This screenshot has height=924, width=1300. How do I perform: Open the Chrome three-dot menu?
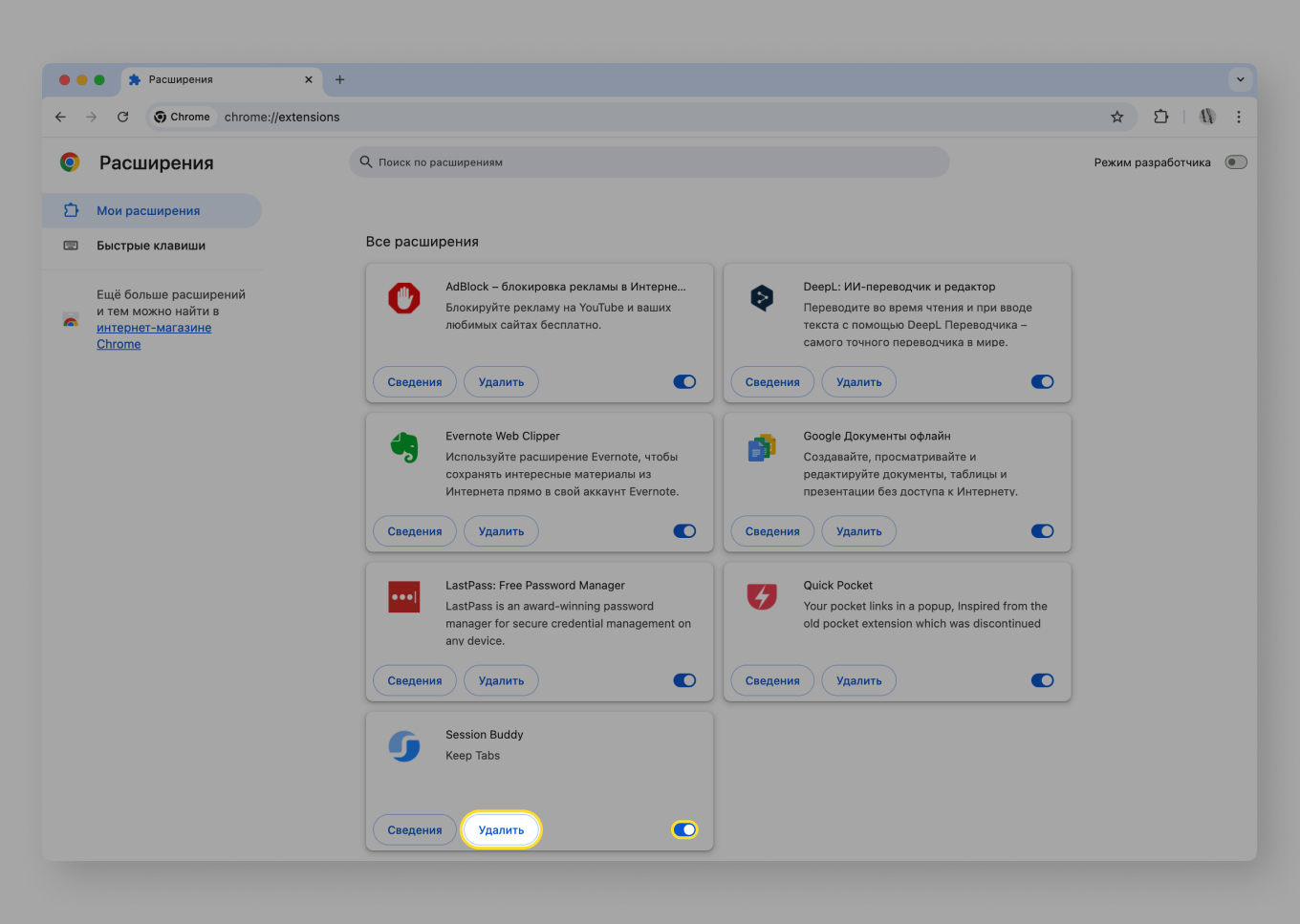1239,116
